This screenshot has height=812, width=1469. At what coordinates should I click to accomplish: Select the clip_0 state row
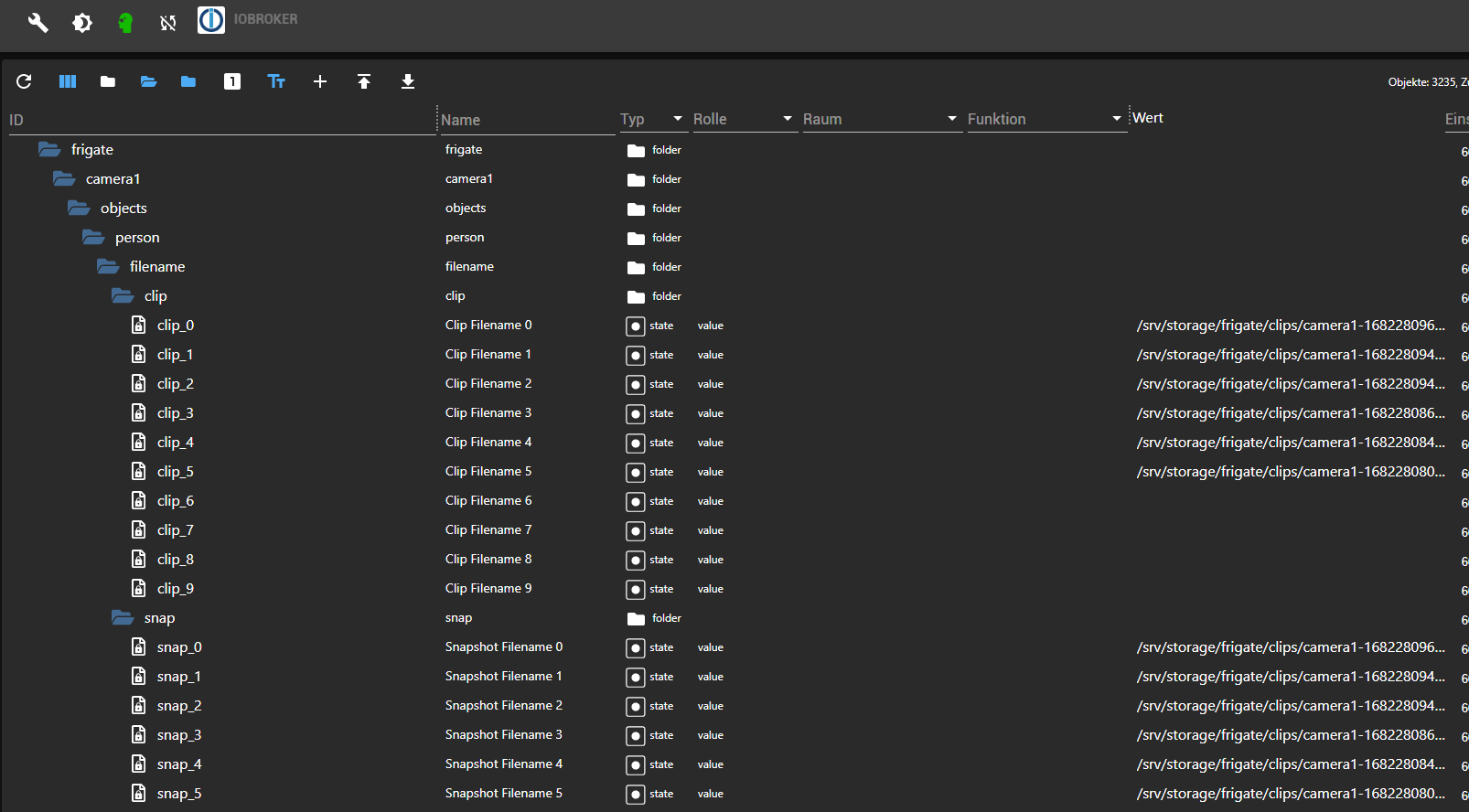click(x=734, y=325)
